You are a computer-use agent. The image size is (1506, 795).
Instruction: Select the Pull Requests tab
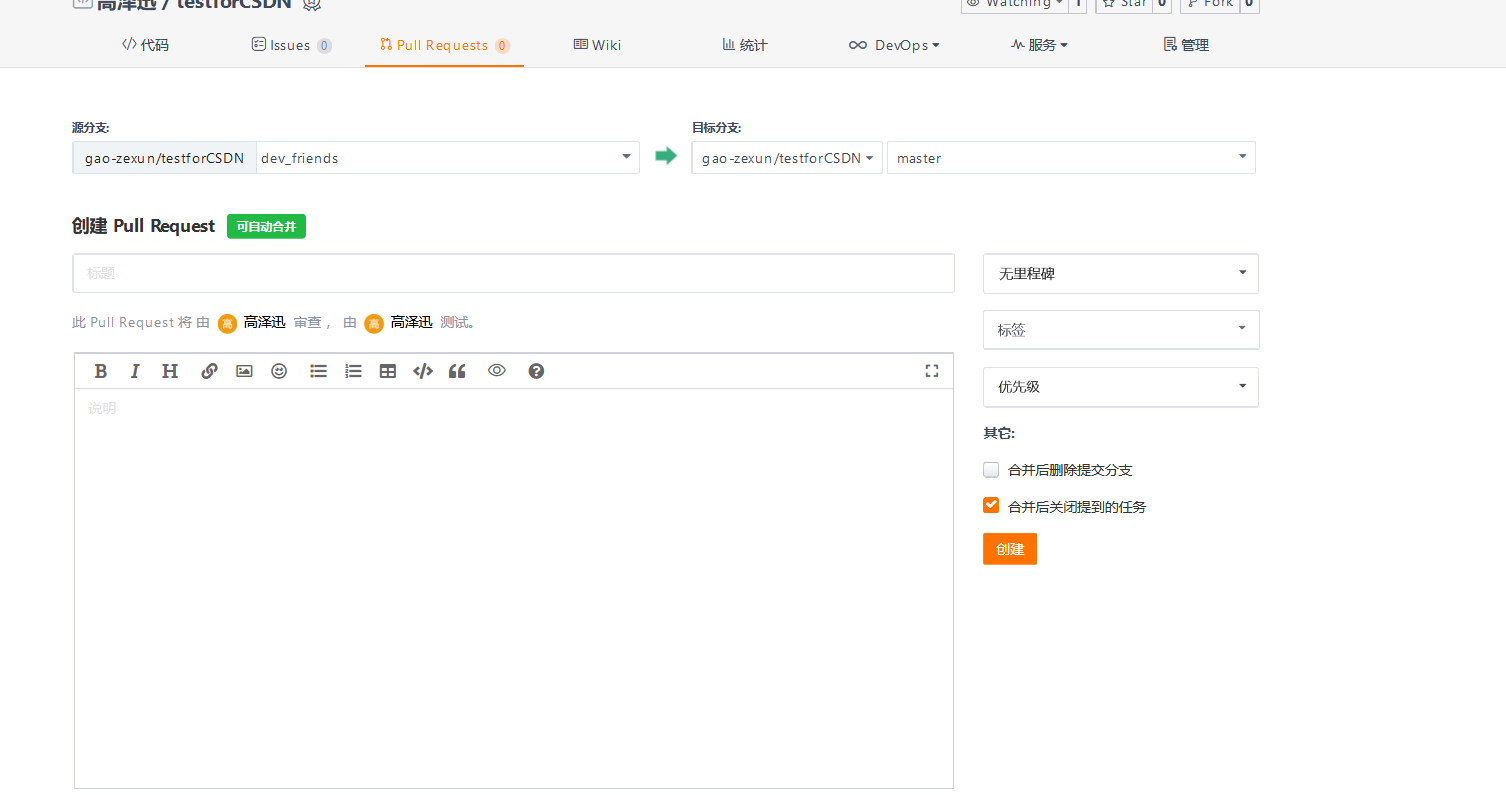point(445,45)
